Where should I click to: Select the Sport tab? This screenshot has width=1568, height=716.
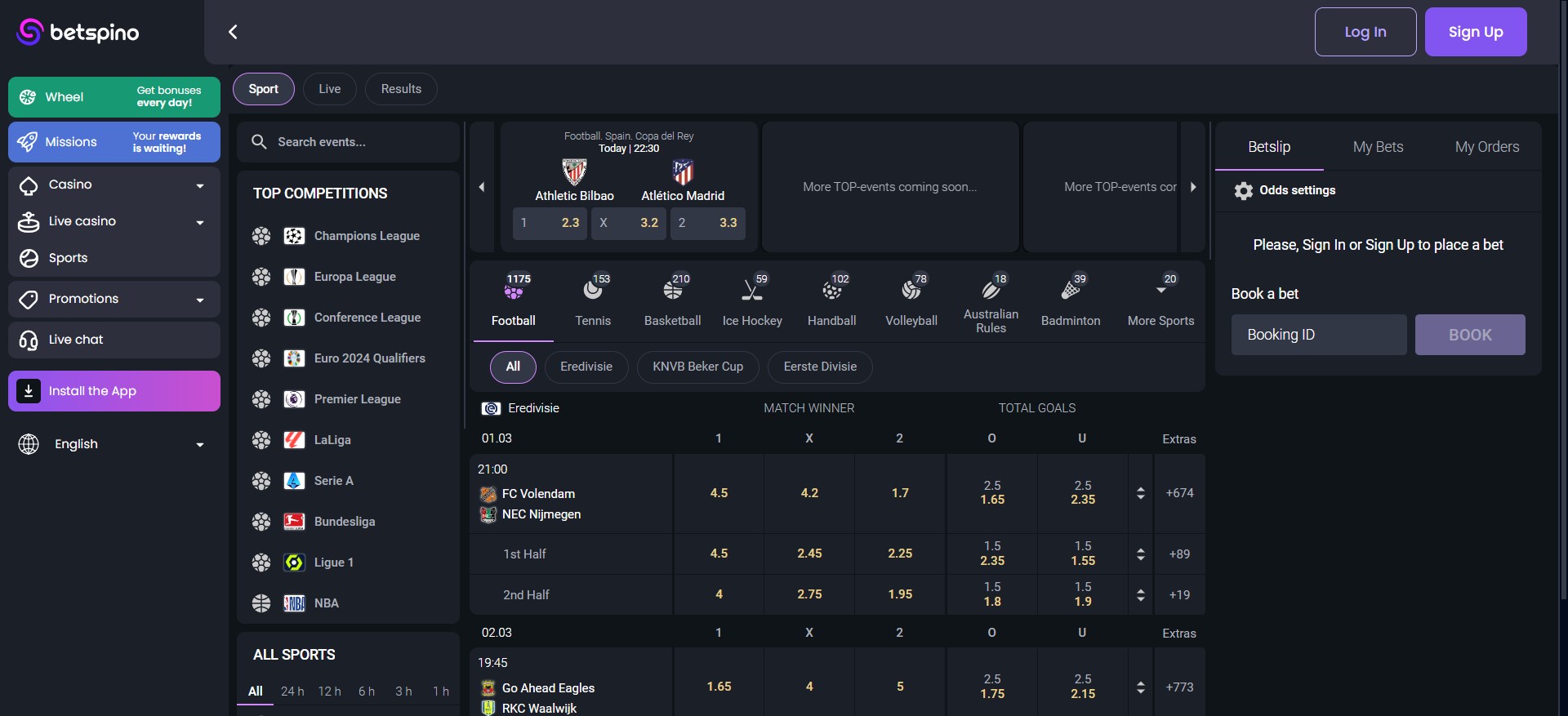click(x=264, y=89)
